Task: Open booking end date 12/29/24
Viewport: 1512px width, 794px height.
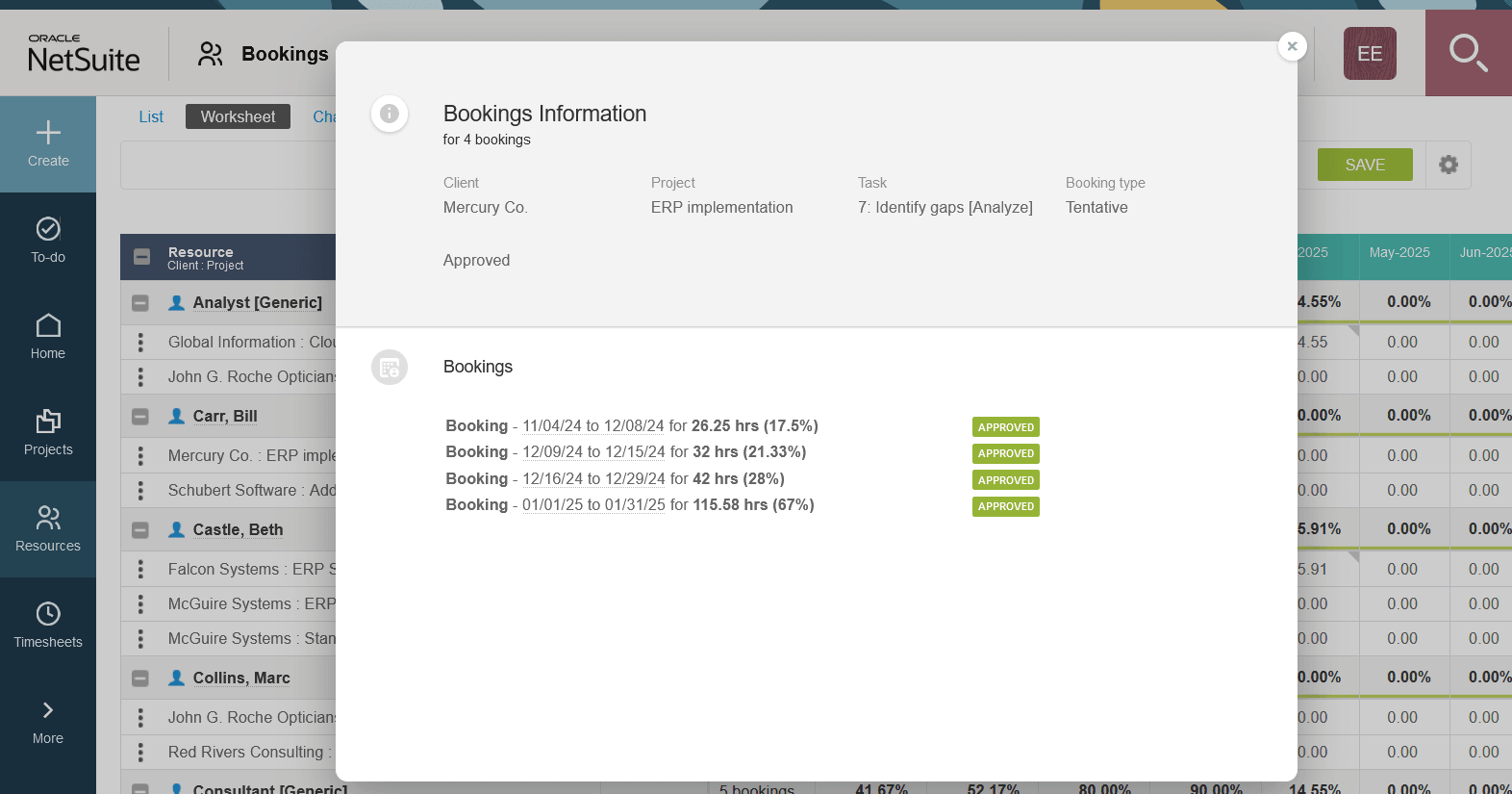Action: (x=635, y=478)
